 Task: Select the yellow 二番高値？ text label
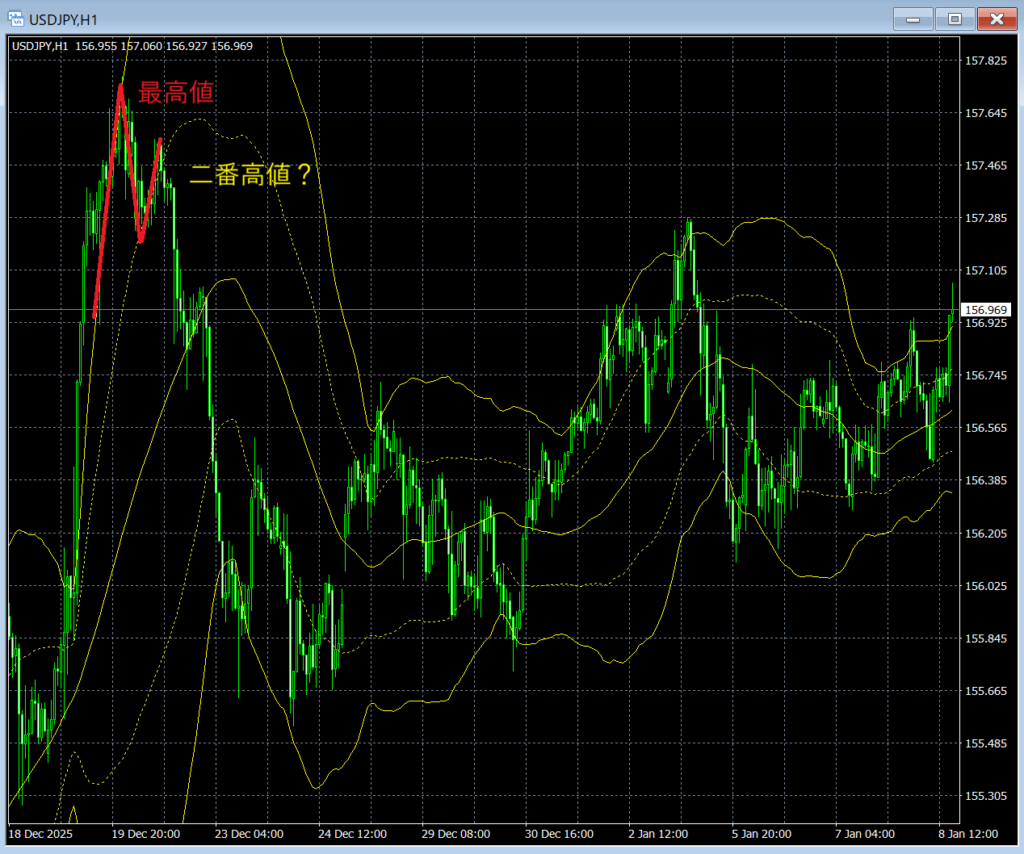tap(250, 176)
